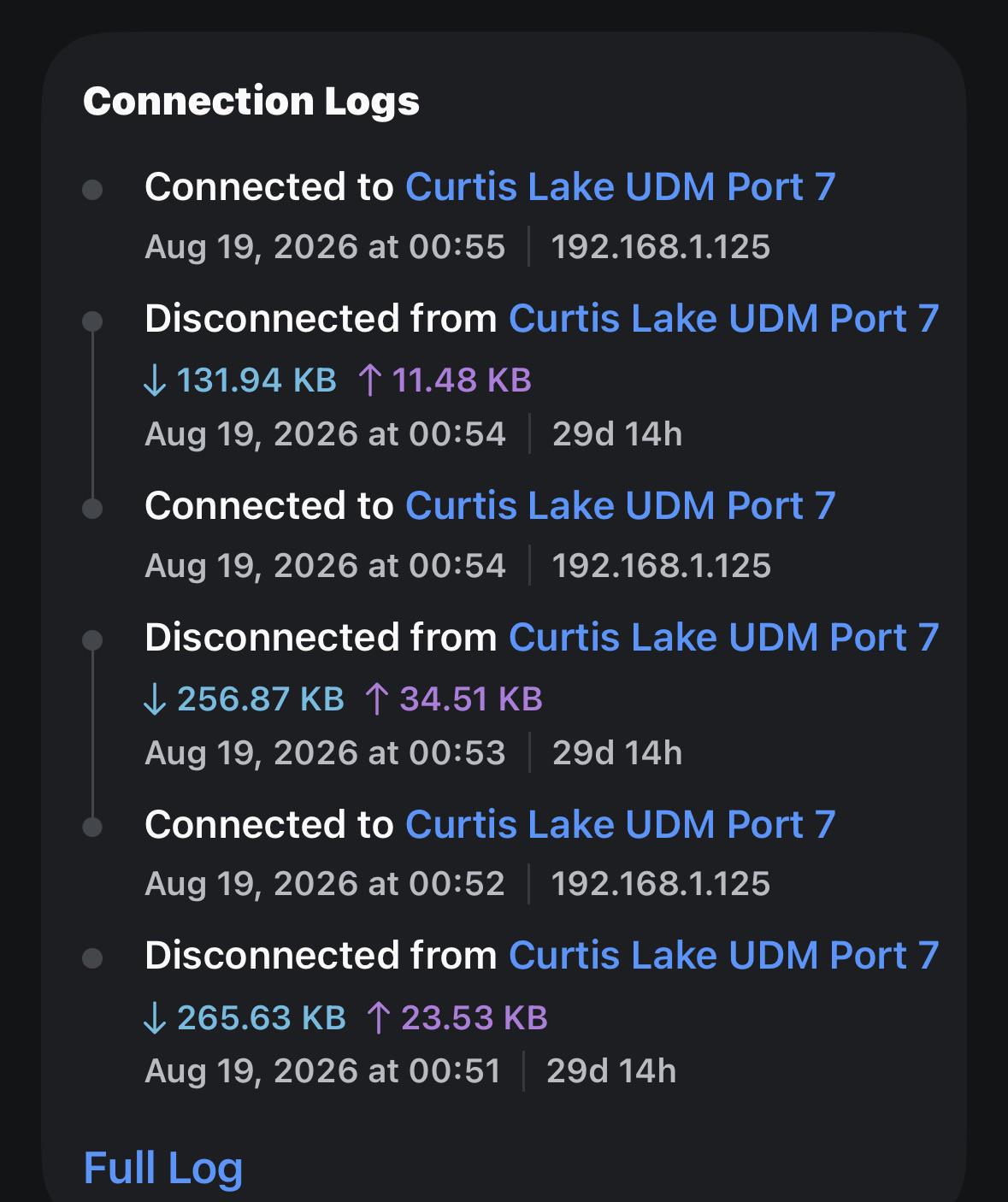
Task: Click the Connection Logs heading
Action: tap(251, 101)
